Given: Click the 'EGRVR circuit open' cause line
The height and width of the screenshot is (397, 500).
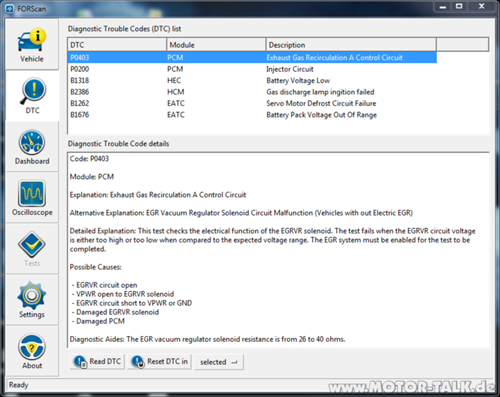Looking at the screenshot, I should point(105,285).
